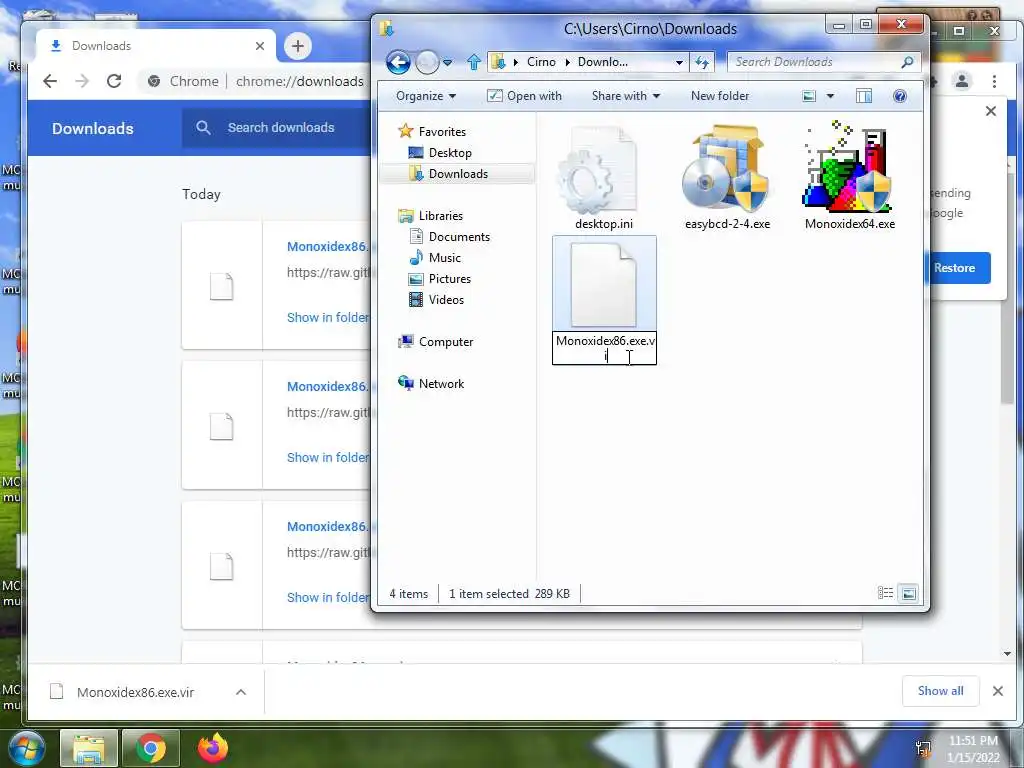Viewport: 1024px width, 768px height.
Task: Launch Firefox from taskbar
Action: [x=213, y=748]
